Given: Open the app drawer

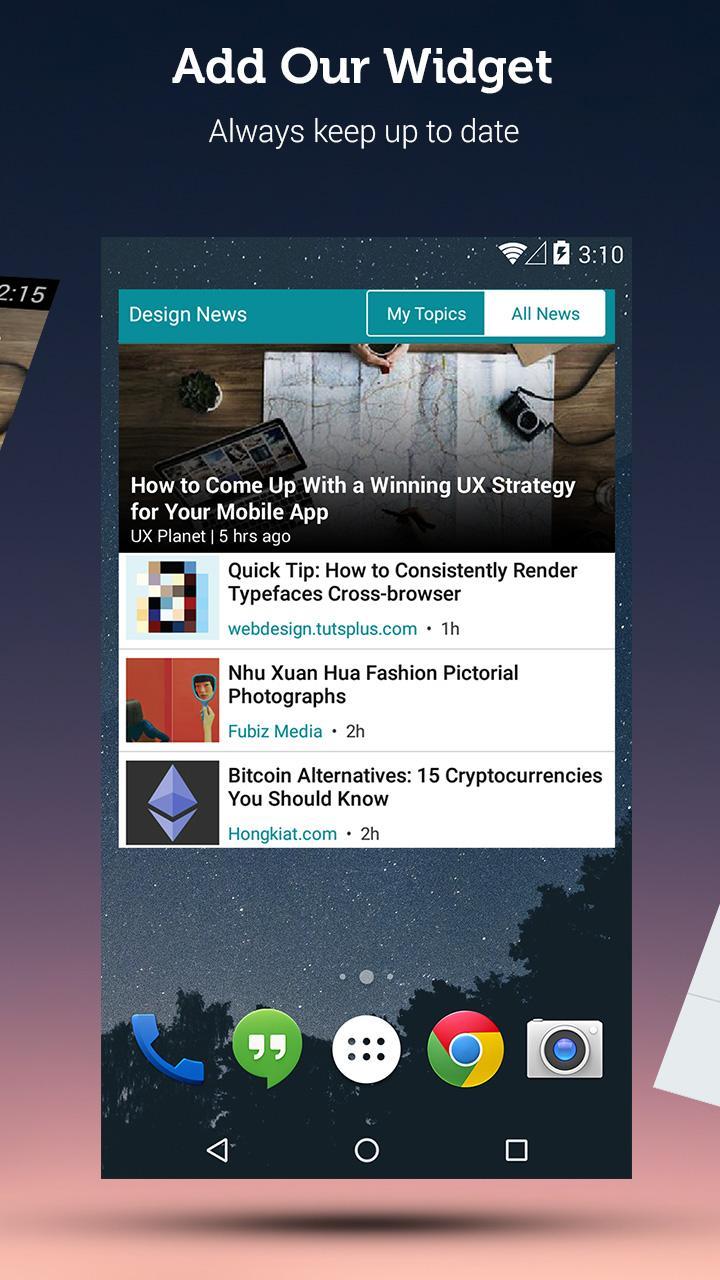Looking at the screenshot, I should click(366, 1049).
